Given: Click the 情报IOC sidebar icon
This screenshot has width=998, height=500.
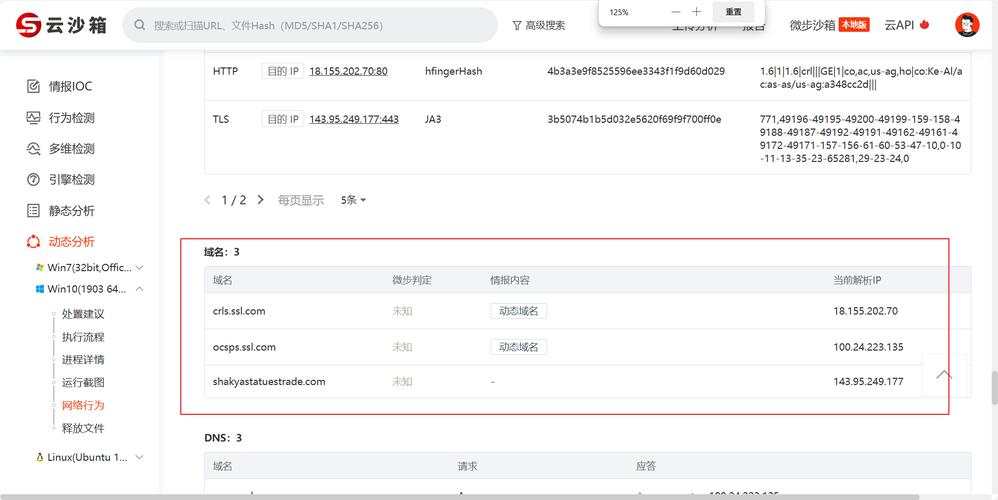Looking at the screenshot, I should tap(33, 87).
